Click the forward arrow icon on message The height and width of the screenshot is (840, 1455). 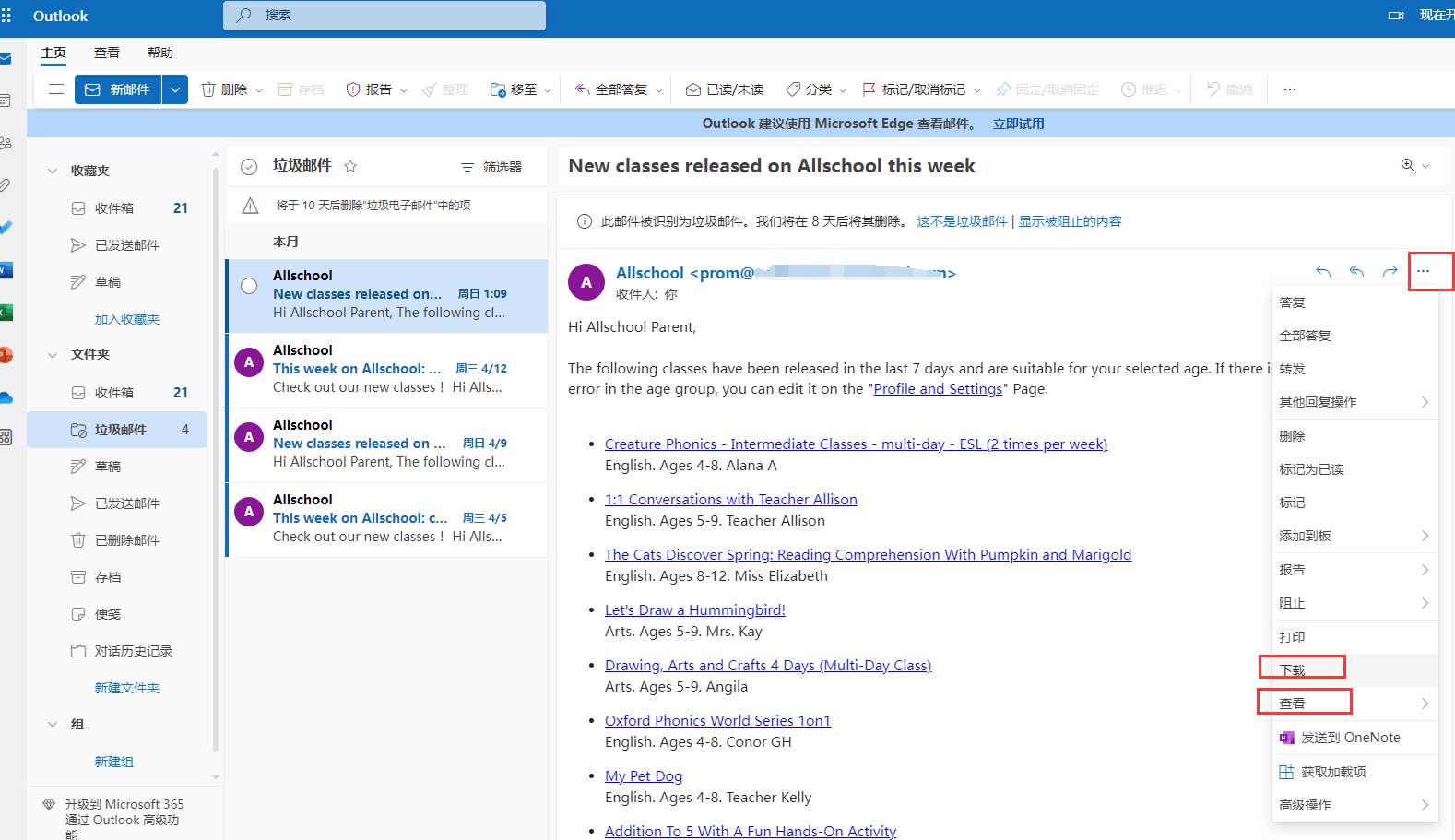pyautogui.click(x=1390, y=271)
